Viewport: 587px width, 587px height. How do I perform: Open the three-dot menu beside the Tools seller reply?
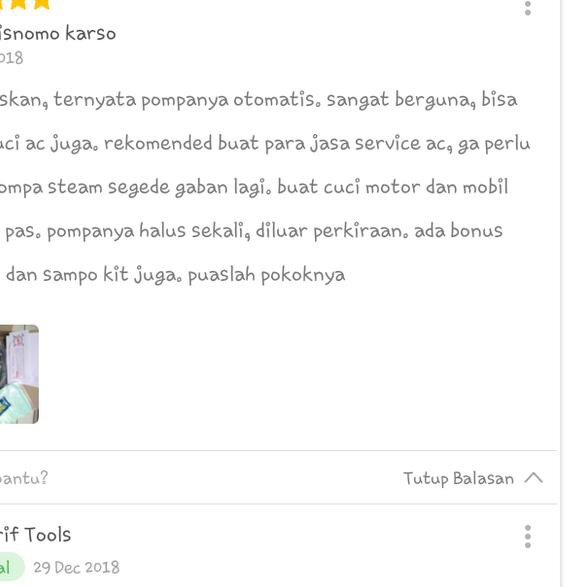[x=527, y=536]
